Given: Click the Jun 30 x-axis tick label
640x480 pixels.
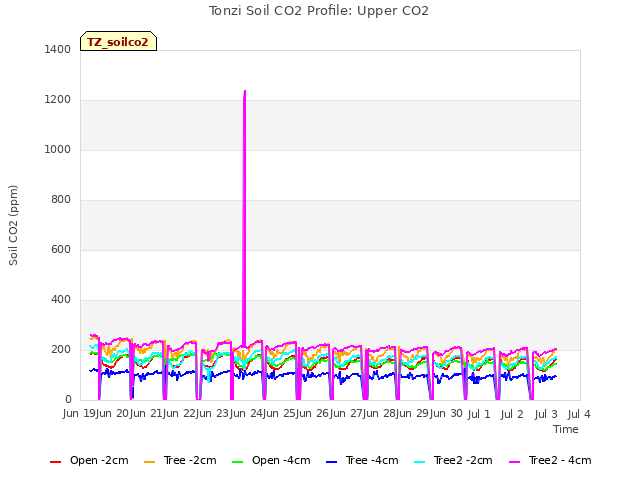Looking at the screenshot, I should pos(446,414).
